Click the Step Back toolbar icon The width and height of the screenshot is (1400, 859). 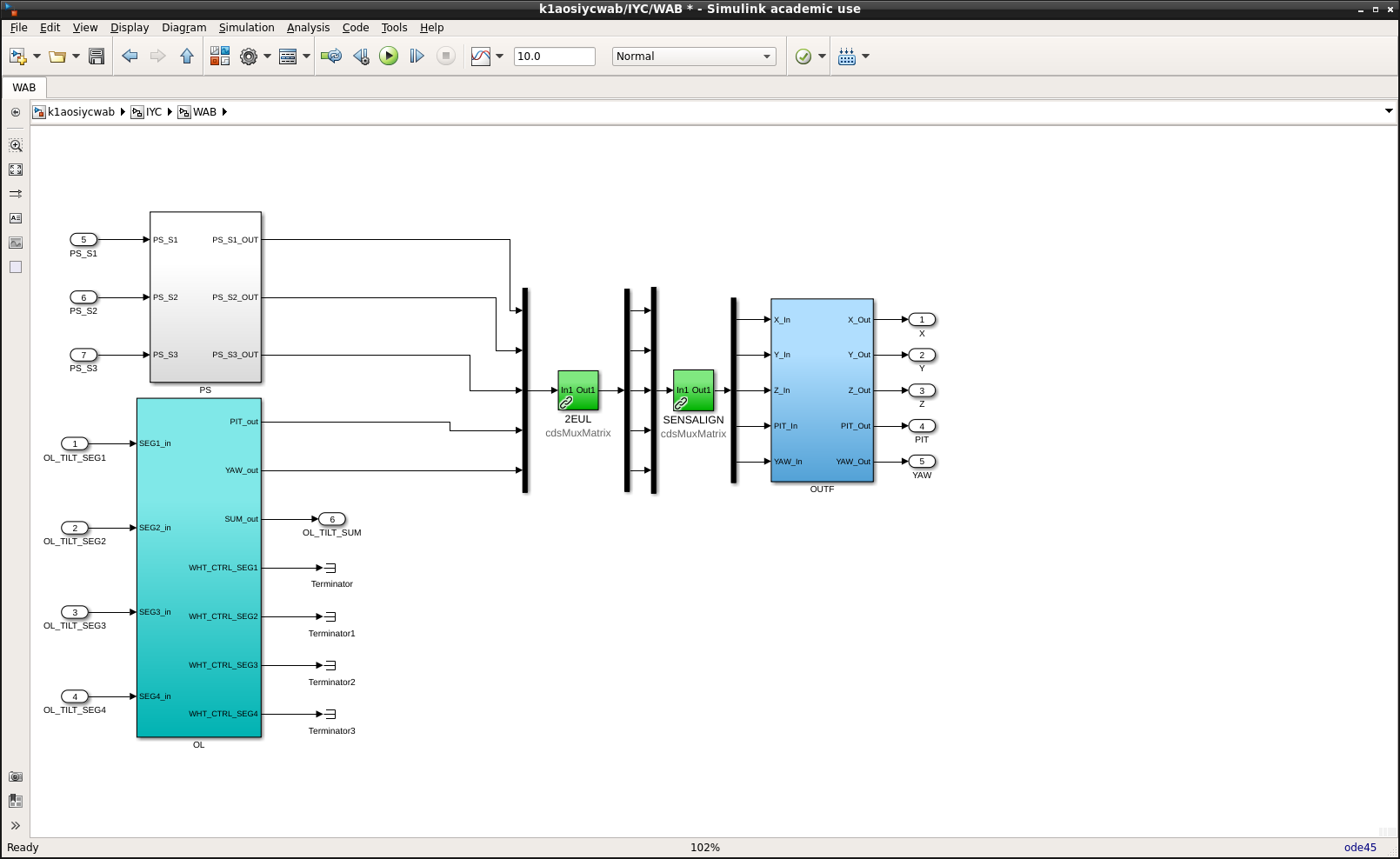(x=361, y=57)
